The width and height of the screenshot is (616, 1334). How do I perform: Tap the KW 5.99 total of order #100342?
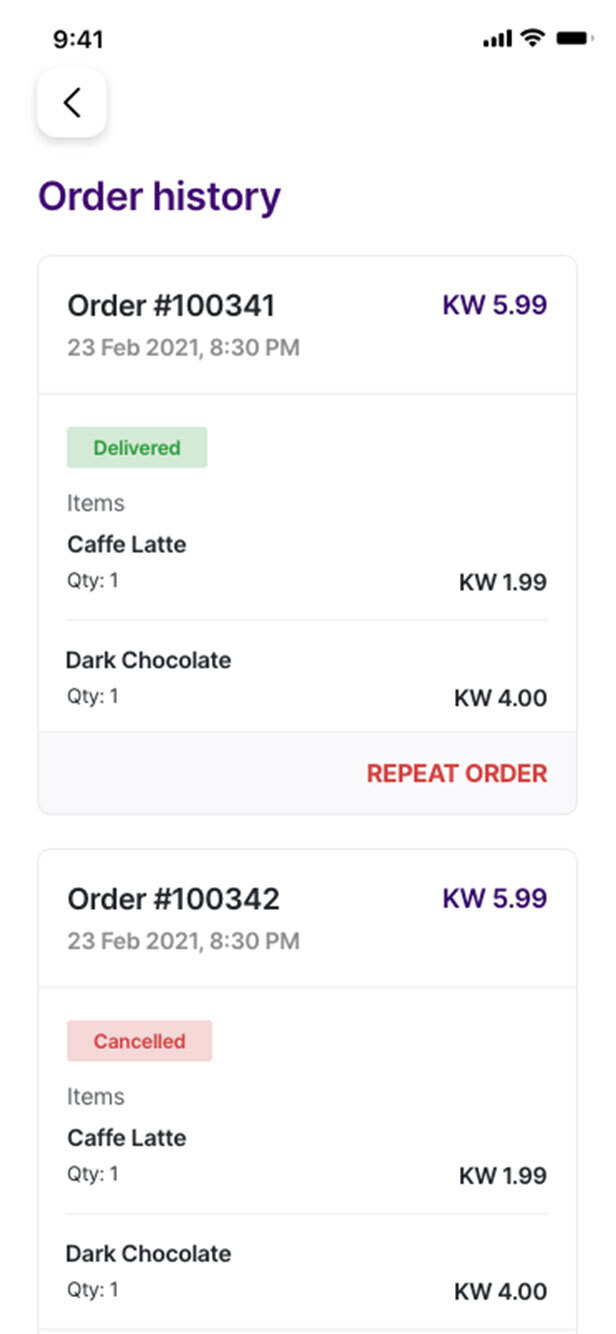pyautogui.click(x=494, y=898)
